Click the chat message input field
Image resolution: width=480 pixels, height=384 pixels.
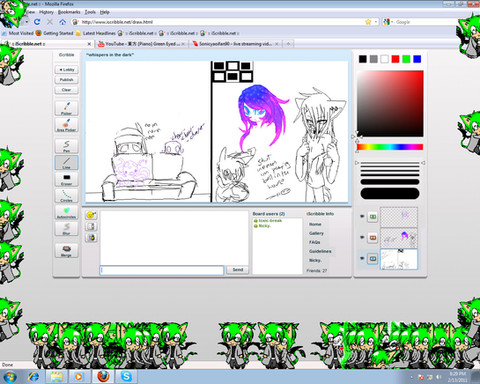(x=162, y=270)
